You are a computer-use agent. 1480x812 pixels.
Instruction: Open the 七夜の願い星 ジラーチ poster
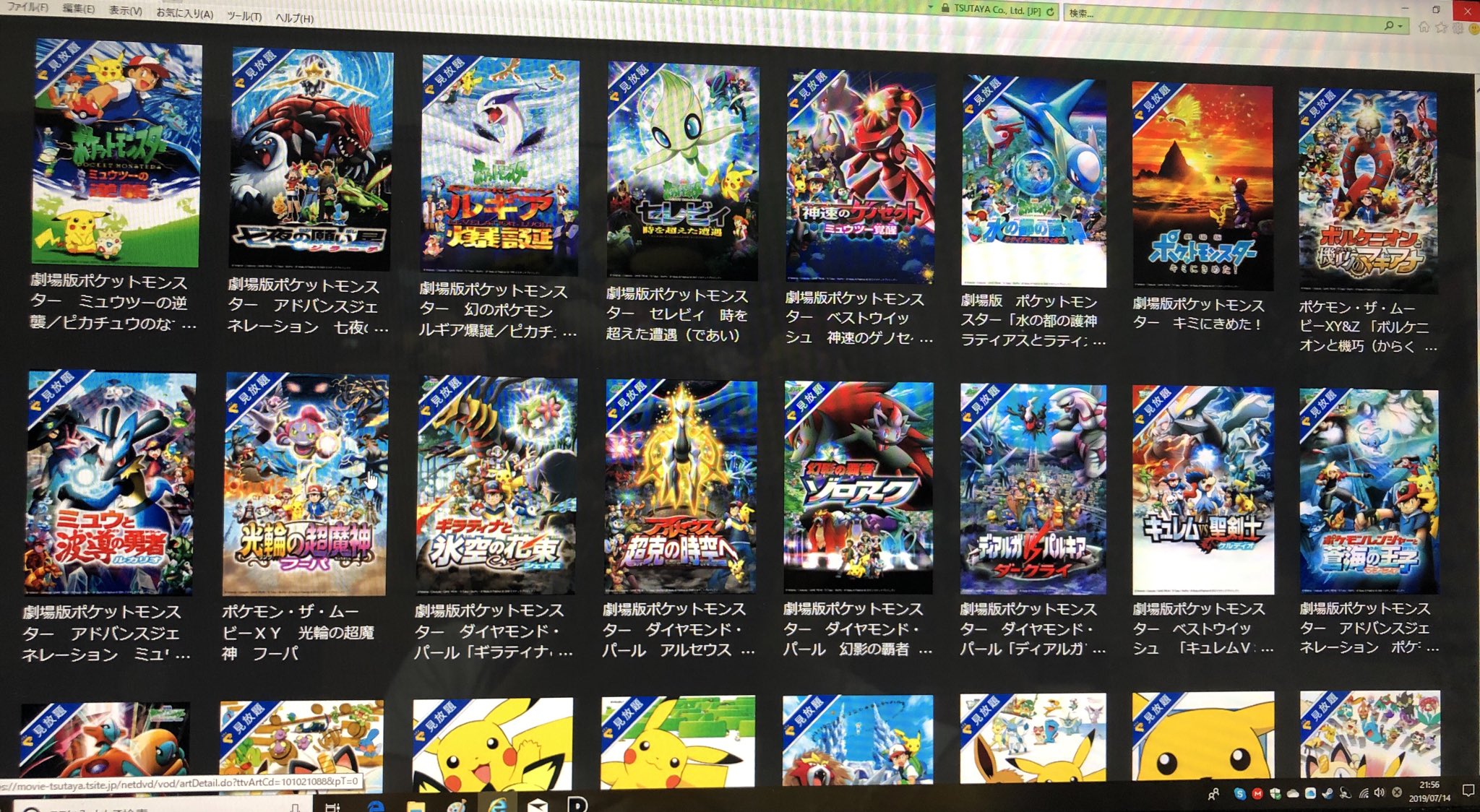coord(311,160)
